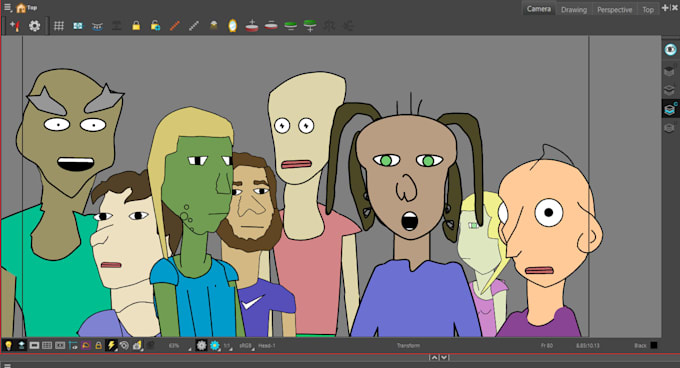Click the collapse-down arrow below the view
Screen dimensions: 680x368
tap(444, 358)
